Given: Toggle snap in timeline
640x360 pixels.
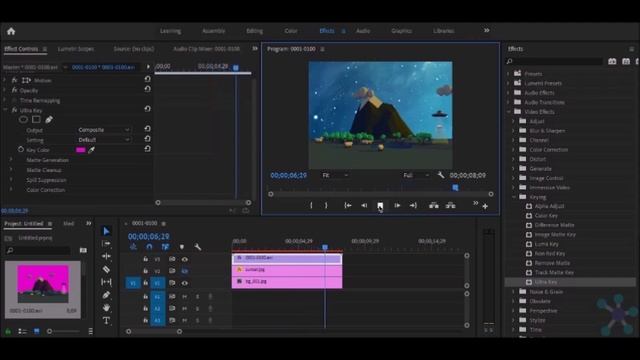Looking at the screenshot, I should (x=149, y=247).
